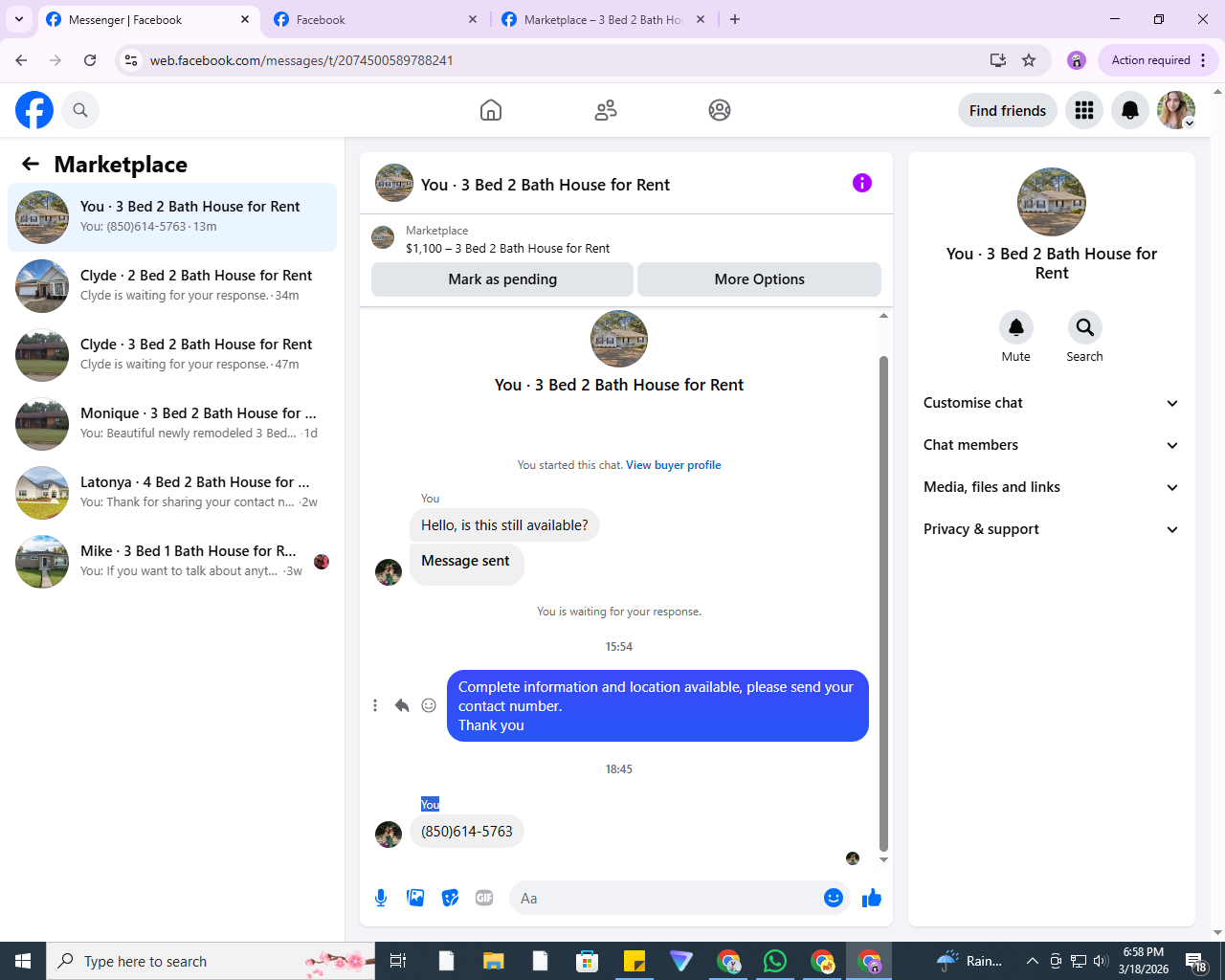1225x980 pixels.
Task: Open emoji picker in message box
Action: point(834,898)
